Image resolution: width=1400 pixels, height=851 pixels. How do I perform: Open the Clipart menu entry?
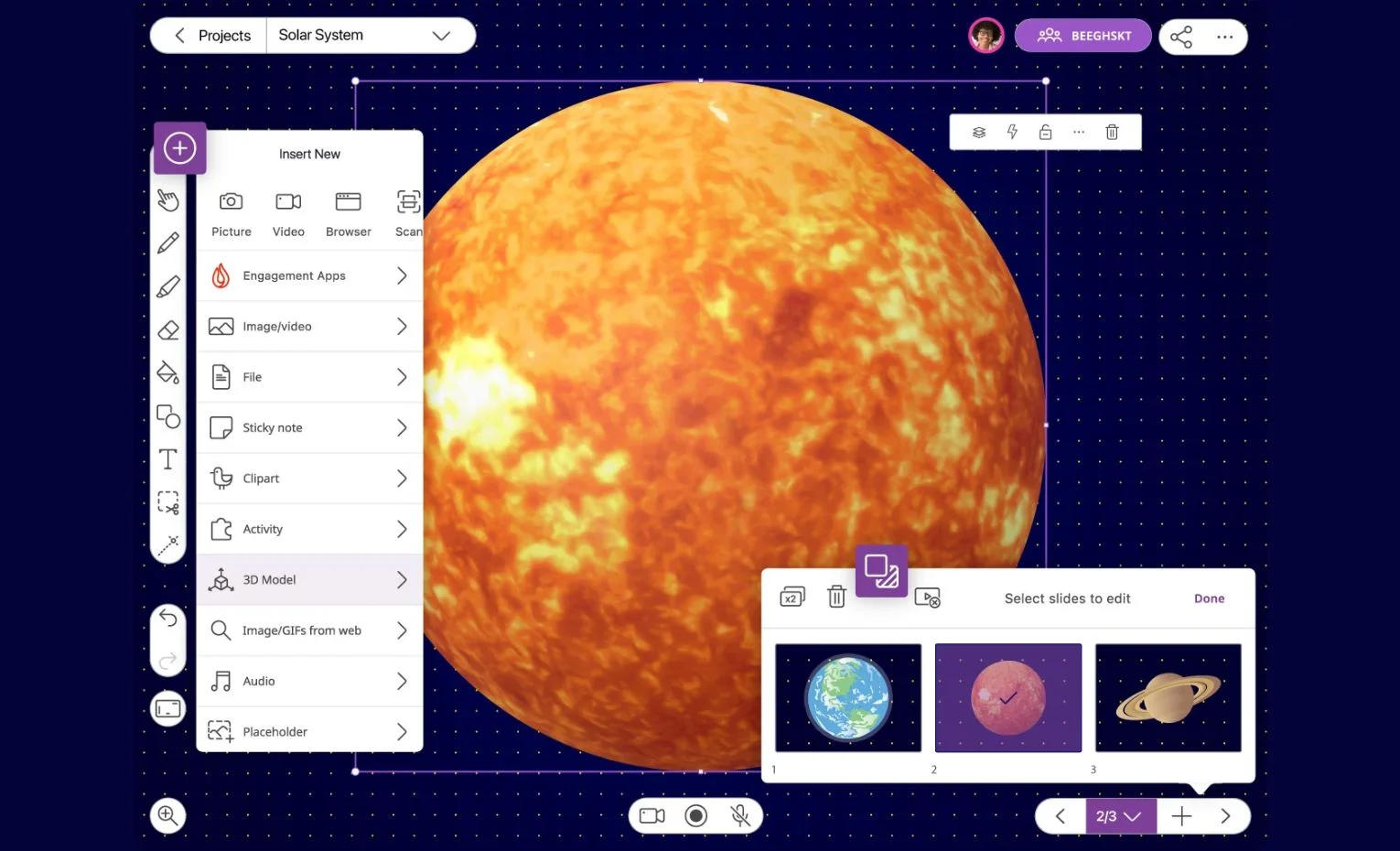click(x=309, y=479)
